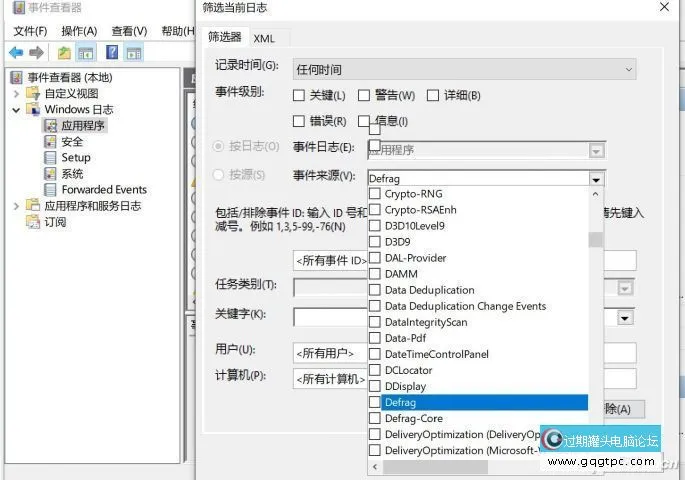Switch to the XML tab
The image size is (685, 480).
(264, 38)
